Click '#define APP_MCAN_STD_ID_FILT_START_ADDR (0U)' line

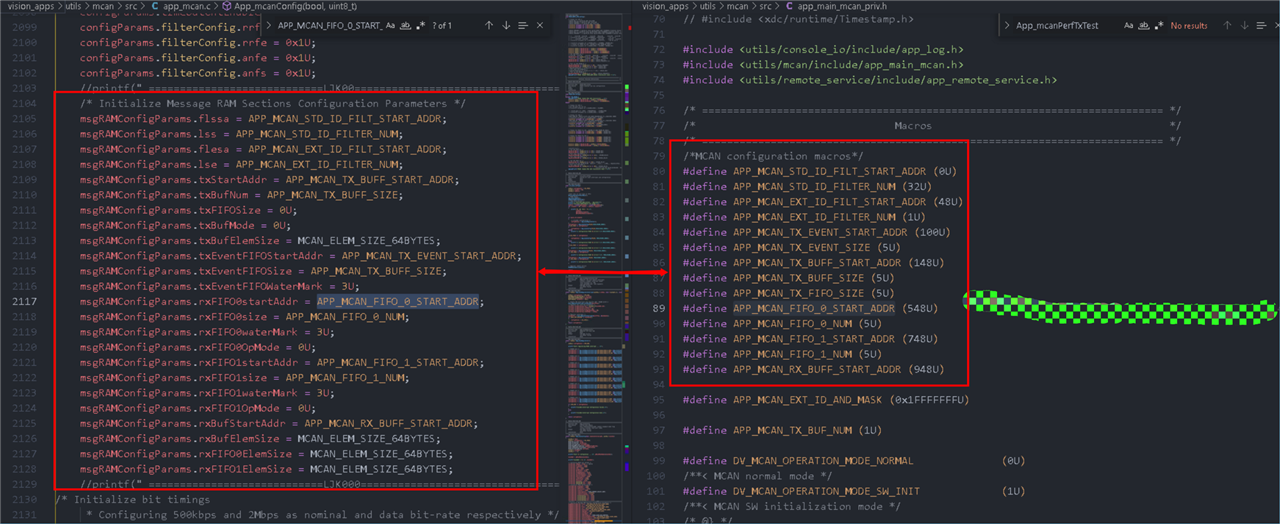[x=820, y=172]
